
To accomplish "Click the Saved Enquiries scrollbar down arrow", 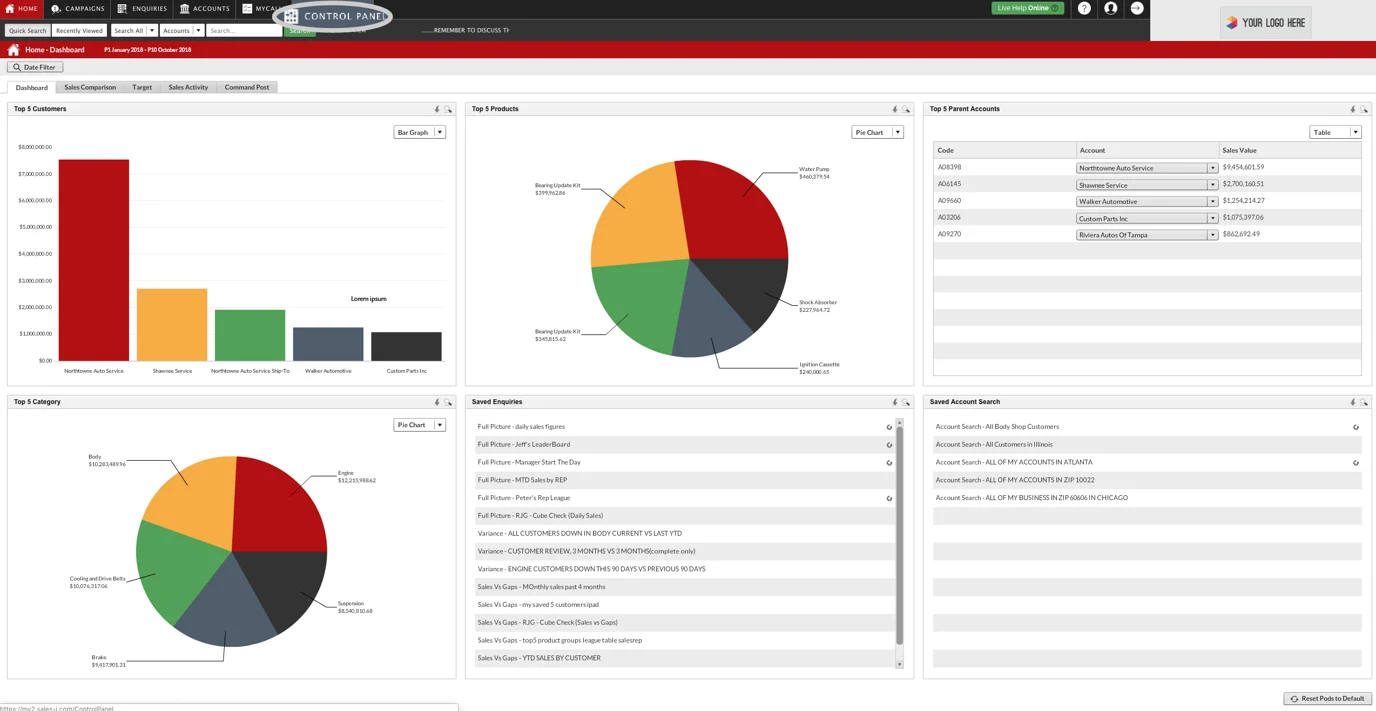I will pos(899,664).
